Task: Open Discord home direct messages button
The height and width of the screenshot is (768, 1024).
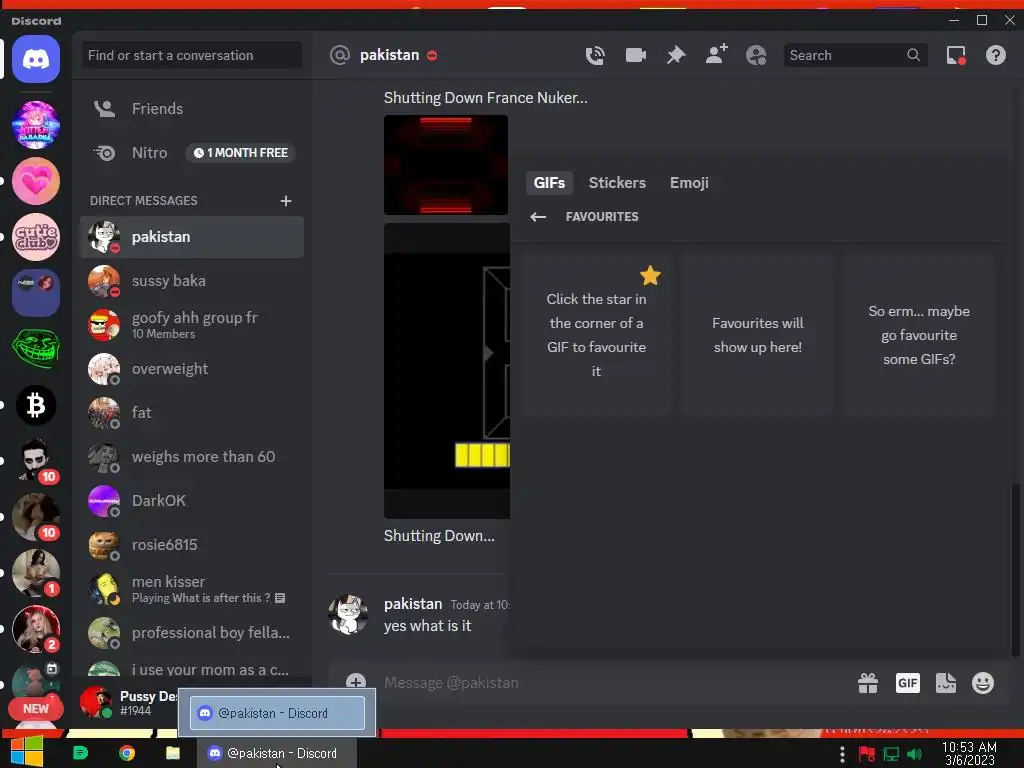Action: pyautogui.click(x=36, y=59)
